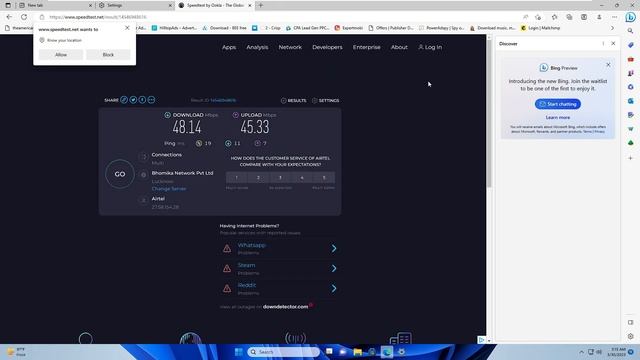Click the Bhomika Network server globe icon
This screenshot has height=360, width=640.
[143, 175]
